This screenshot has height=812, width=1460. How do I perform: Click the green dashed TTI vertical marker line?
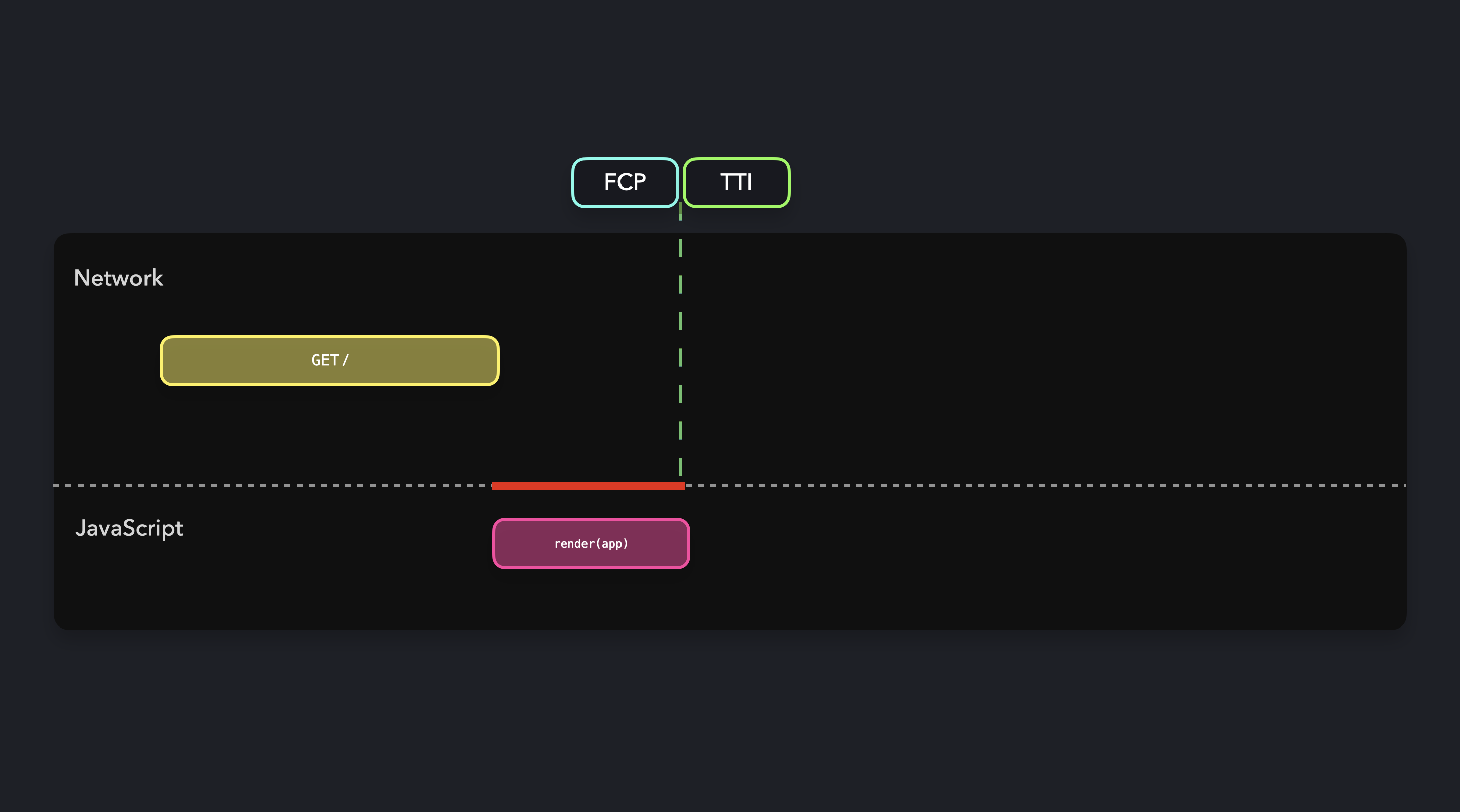click(681, 340)
